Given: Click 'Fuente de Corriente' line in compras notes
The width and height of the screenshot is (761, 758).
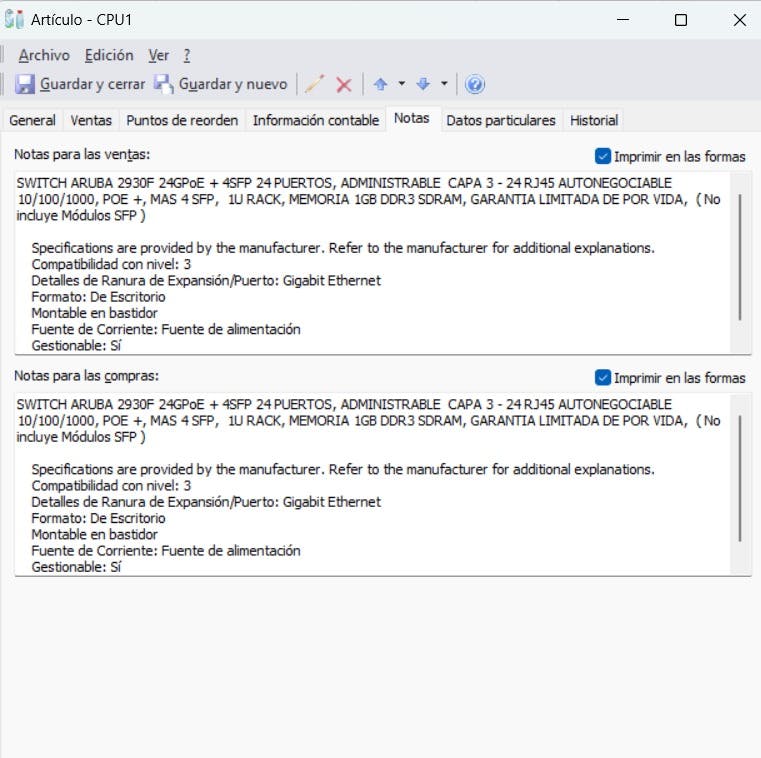Looking at the screenshot, I should (x=166, y=551).
